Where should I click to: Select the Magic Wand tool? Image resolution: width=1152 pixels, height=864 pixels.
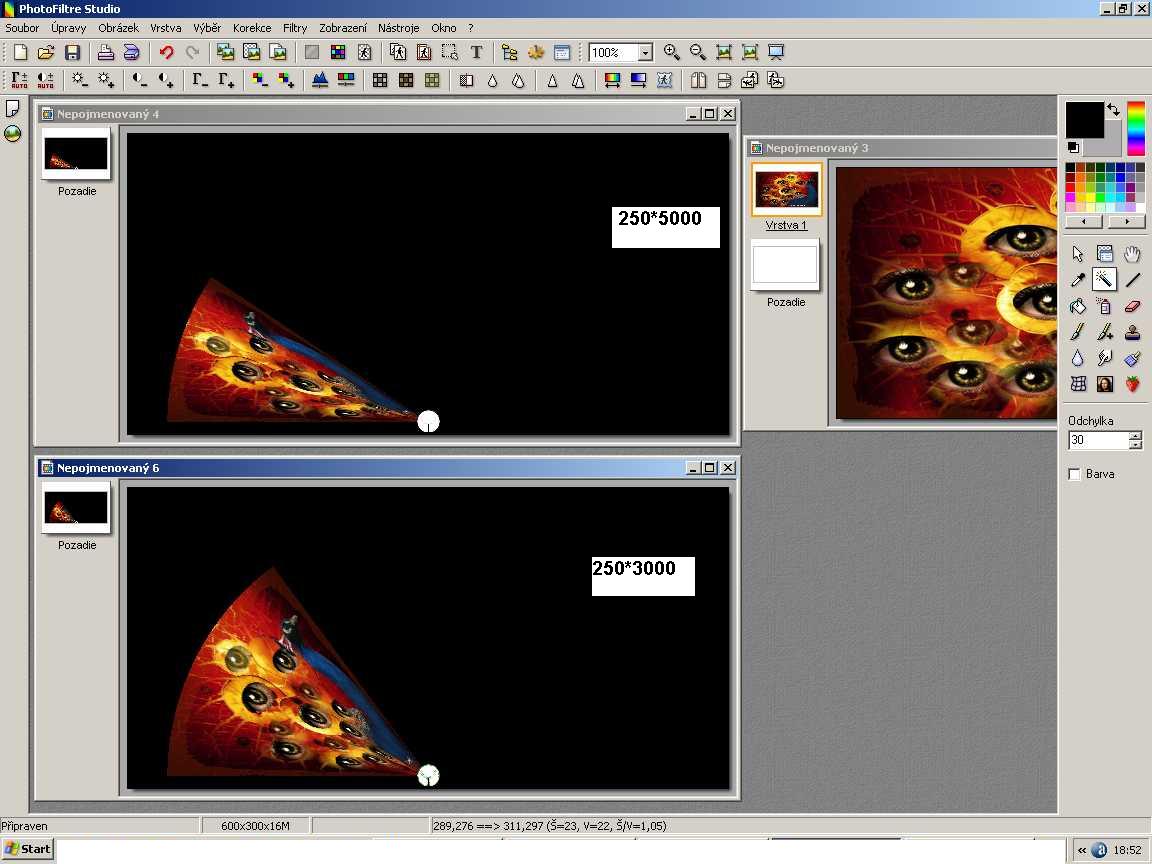(1105, 280)
